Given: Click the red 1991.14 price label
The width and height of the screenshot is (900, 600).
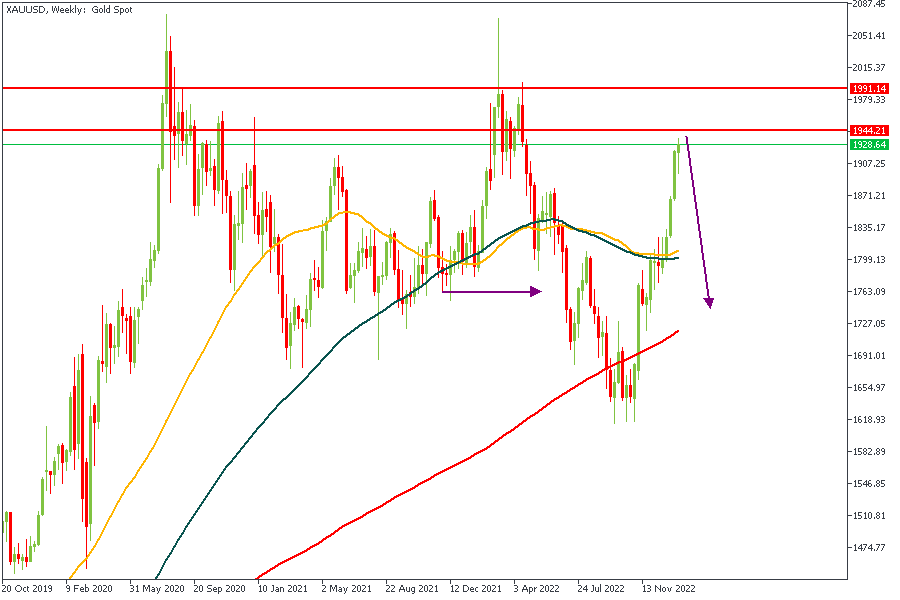Looking at the screenshot, I should pos(869,88).
